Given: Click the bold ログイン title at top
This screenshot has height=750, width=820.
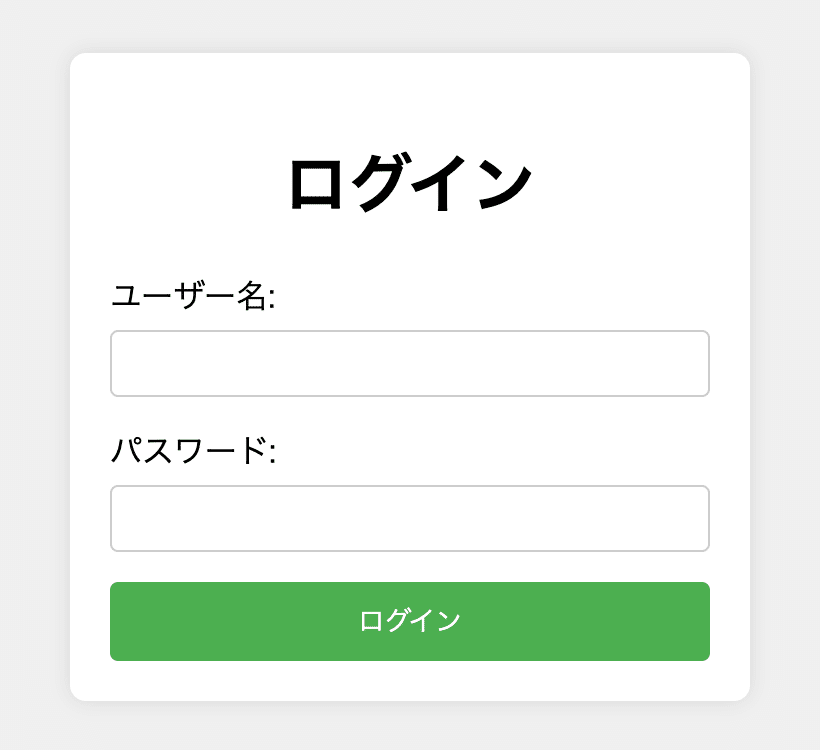Looking at the screenshot, I should [x=410, y=184].
